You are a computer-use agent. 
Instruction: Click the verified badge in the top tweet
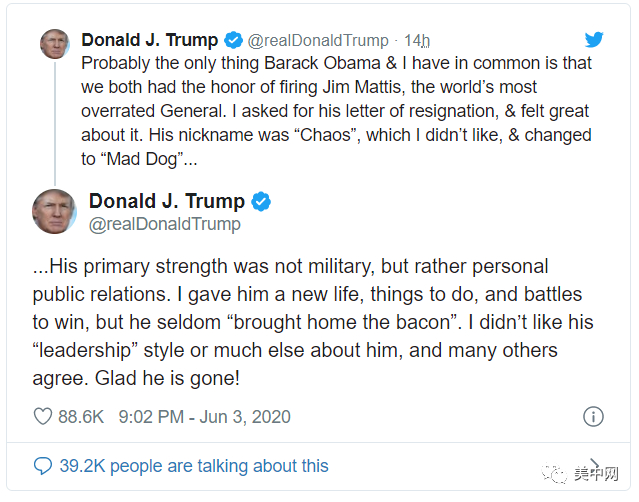(x=233, y=41)
